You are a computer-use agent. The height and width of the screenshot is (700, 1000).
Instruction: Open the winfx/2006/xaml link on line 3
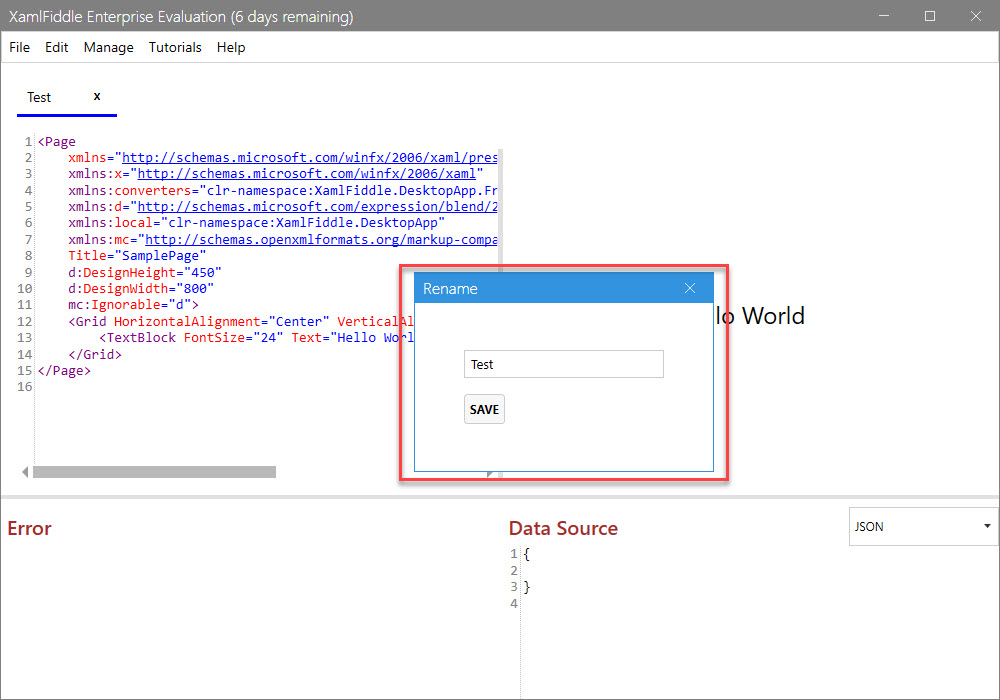click(307, 173)
